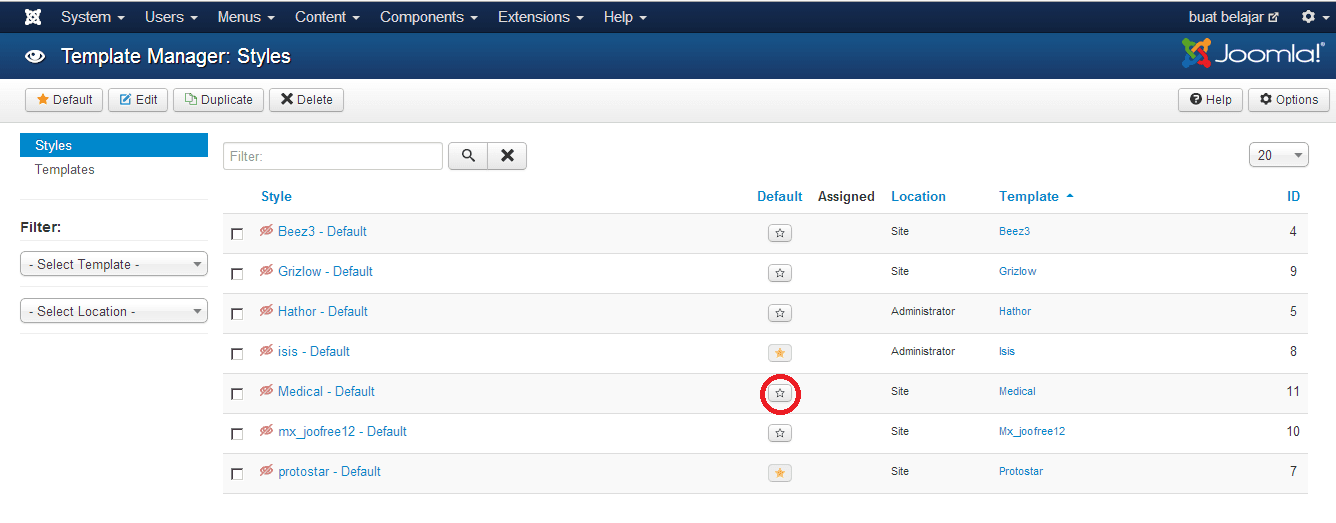Sort by the Style column header

pos(276,196)
